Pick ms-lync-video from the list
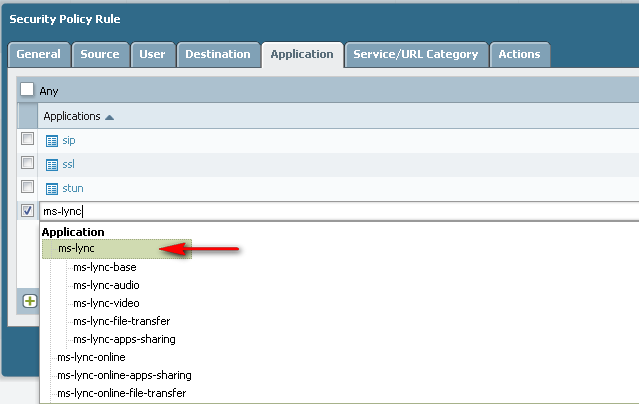This screenshot has height=404, width=639. coord(106,303)
